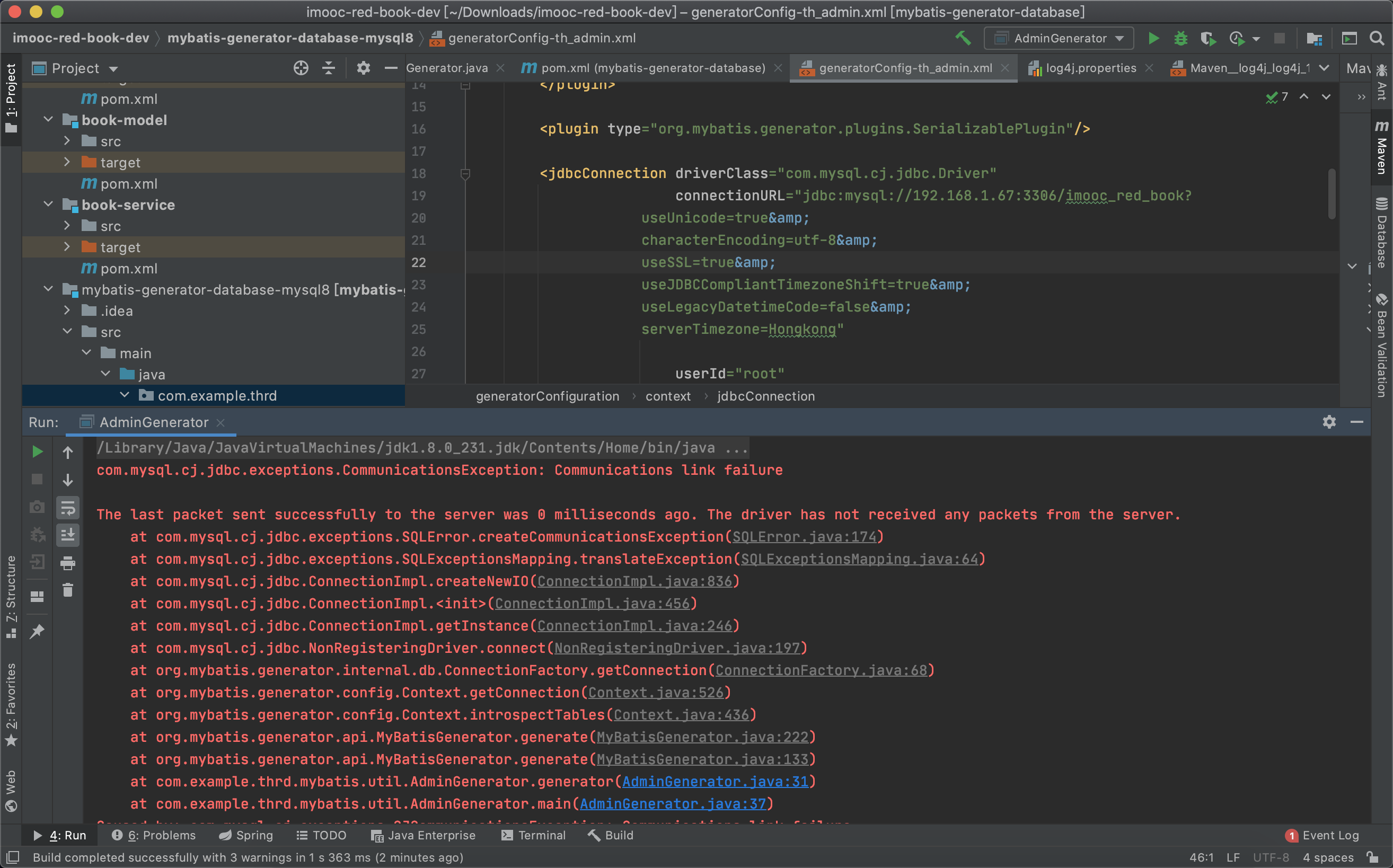Open Bean Validation tool window

pos(1381,344)
